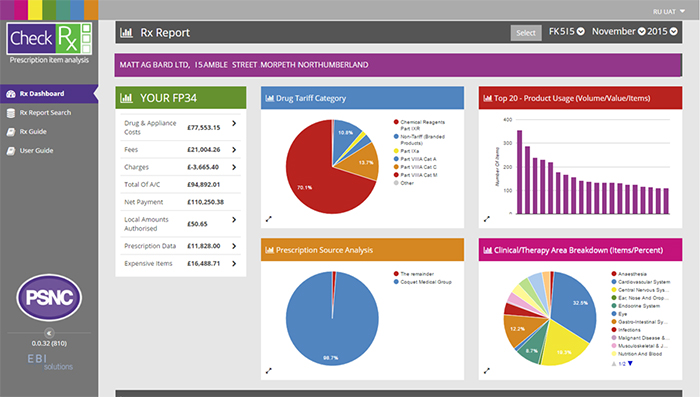Click the blue 98.7% pie slice
The width and height of the screenshot is (700, 397).
332,330
